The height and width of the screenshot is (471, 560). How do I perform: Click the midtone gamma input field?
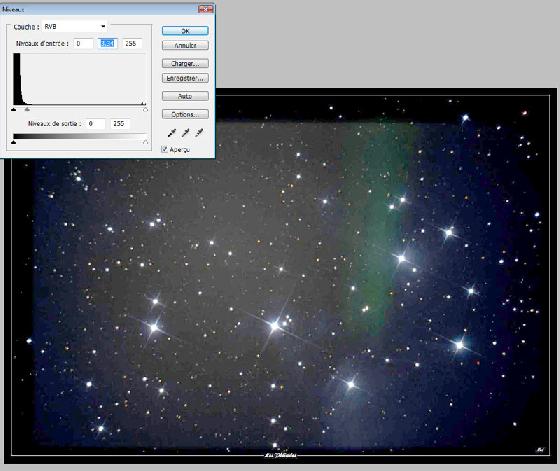coord(108,44)
